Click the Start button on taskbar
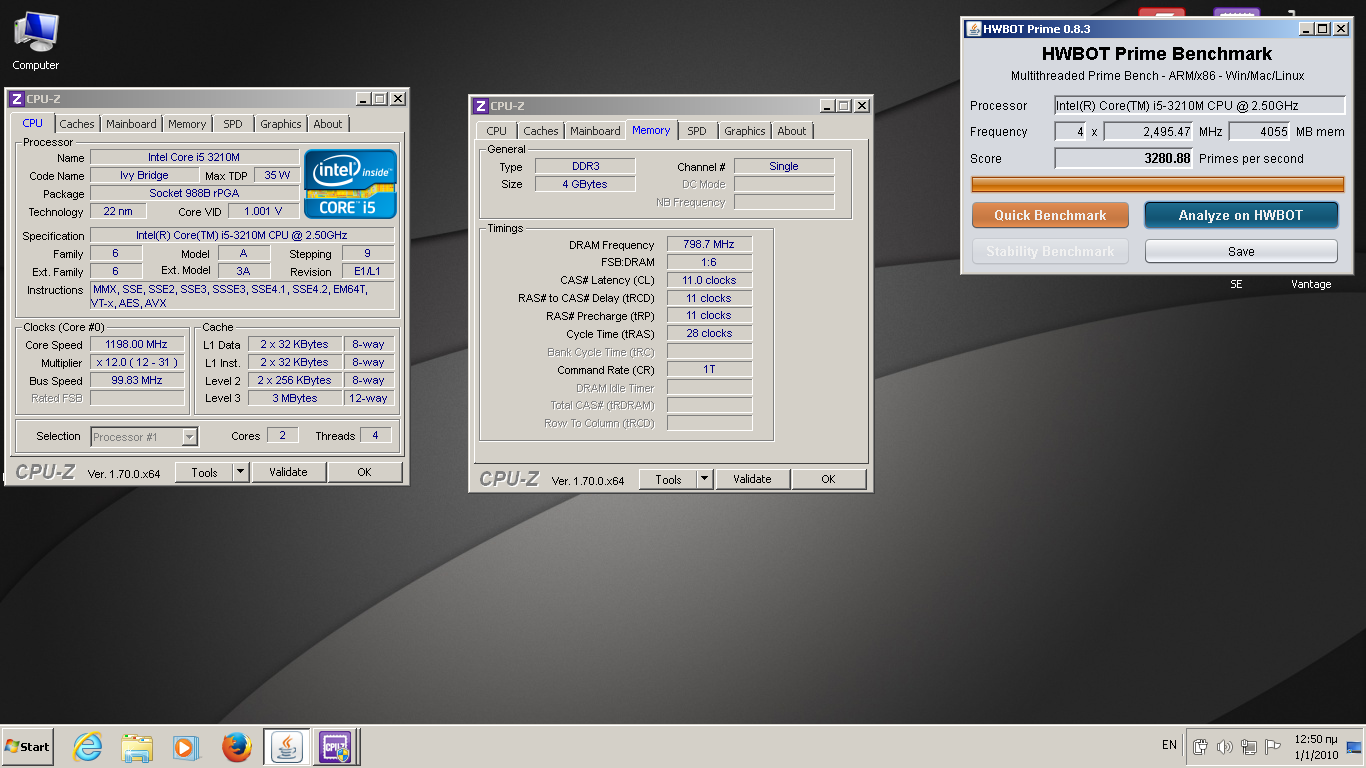This screenshot has height=768, width=1366. pos(27,746)
